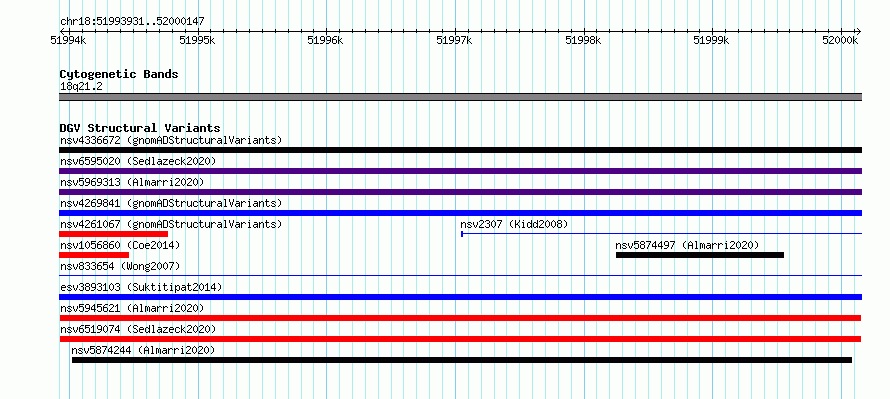
Task: Click the 51994k ruler tick label
Action: (x=69, y=40)
